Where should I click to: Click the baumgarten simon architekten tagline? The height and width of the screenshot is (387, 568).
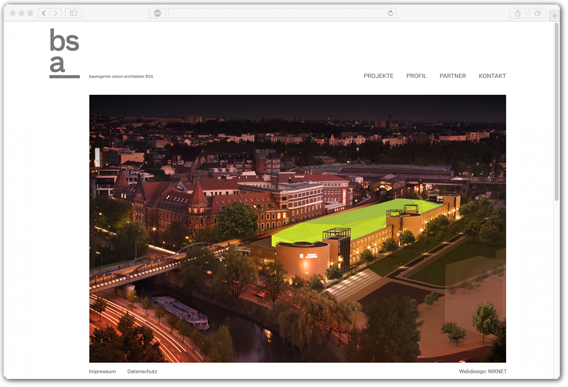point(121,76)
